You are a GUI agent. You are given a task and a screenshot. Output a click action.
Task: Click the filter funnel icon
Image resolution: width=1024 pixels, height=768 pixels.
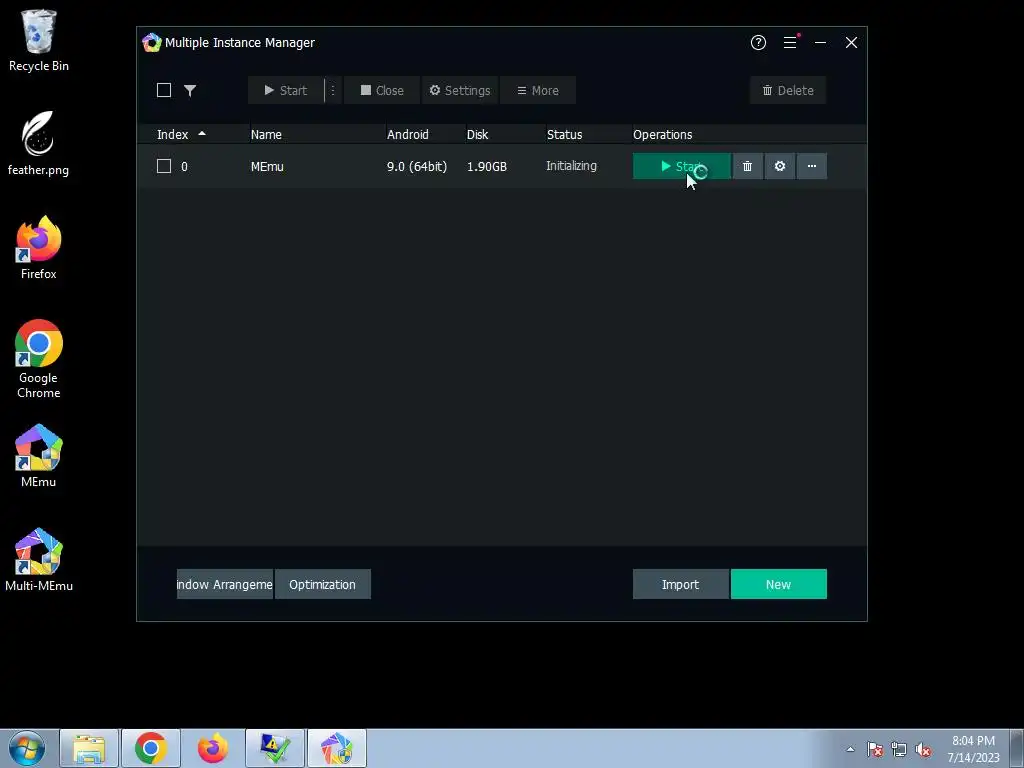190,90
